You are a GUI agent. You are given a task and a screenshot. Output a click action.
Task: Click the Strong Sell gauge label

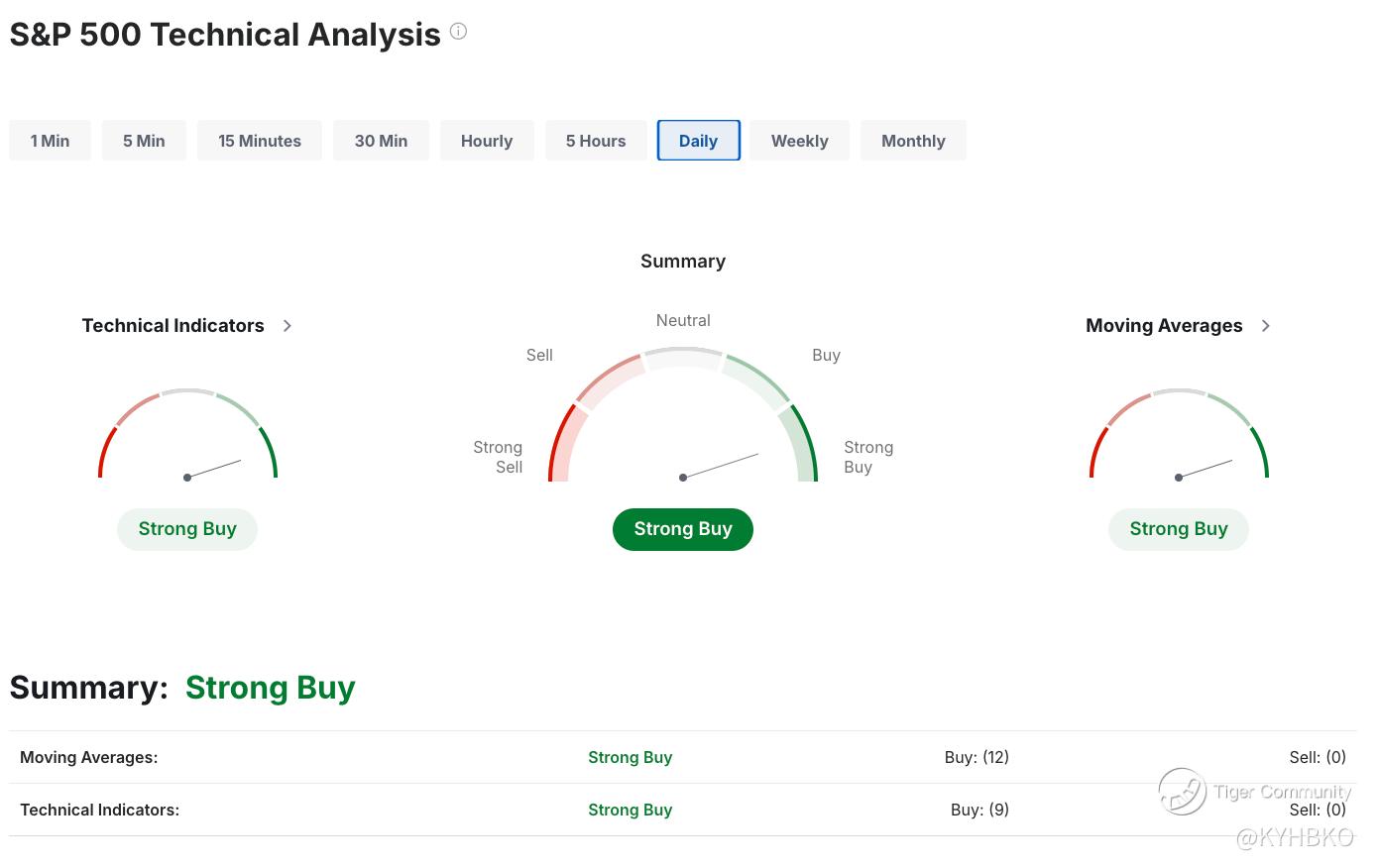tap(498, 458)
